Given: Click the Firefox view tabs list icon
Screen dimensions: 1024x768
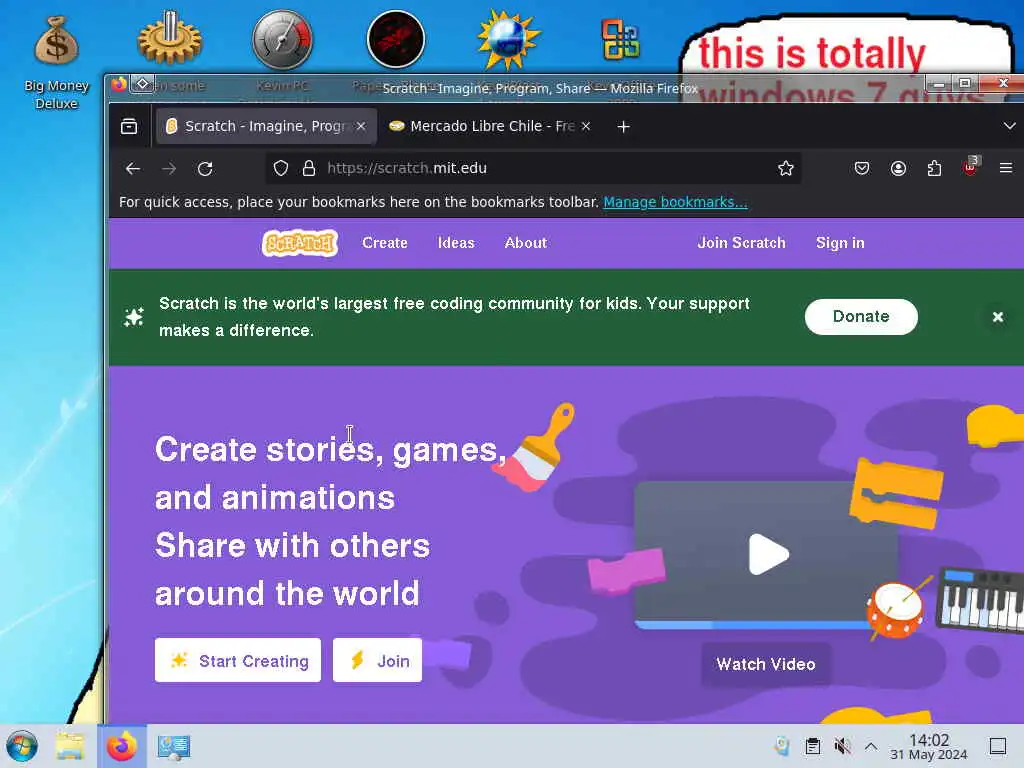Looking at the screenshot, I should (x=129, y=126).
